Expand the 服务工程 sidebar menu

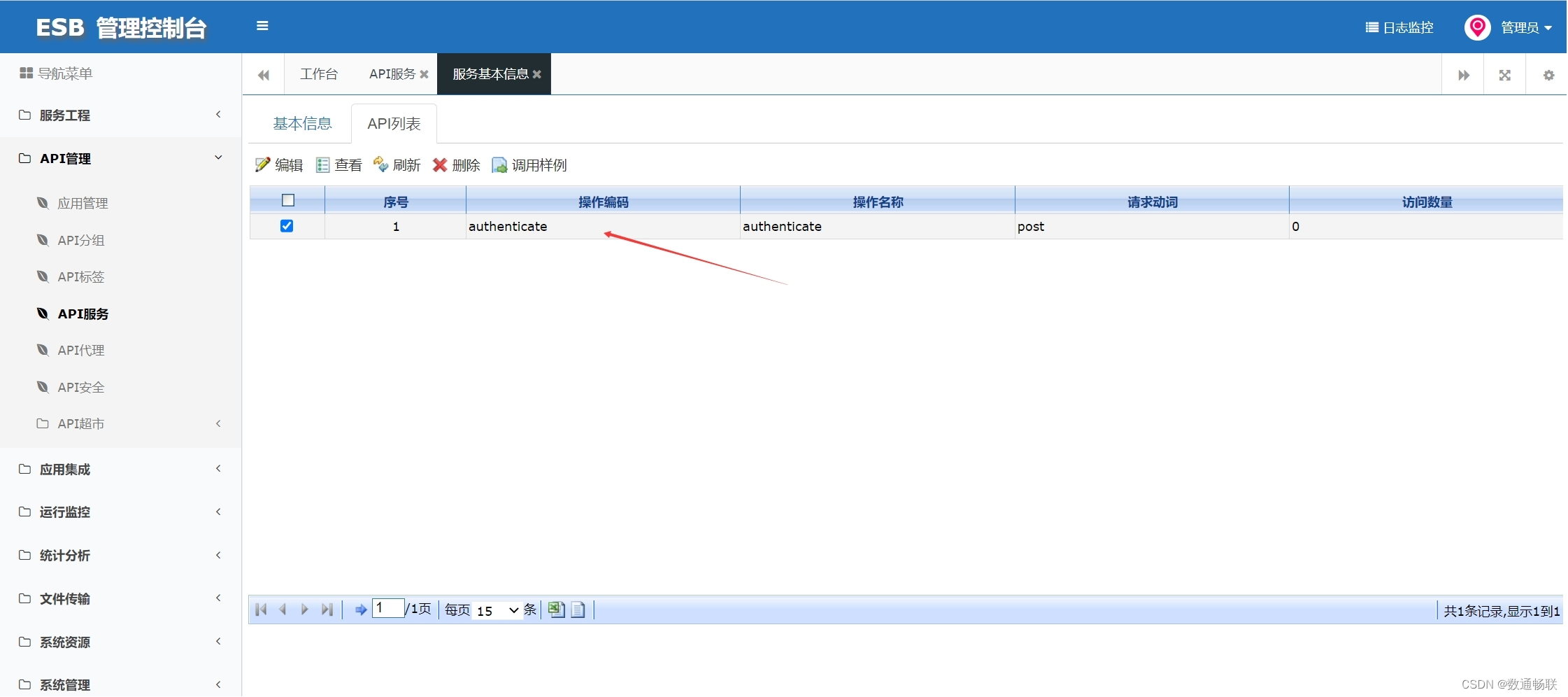[120, 115]
